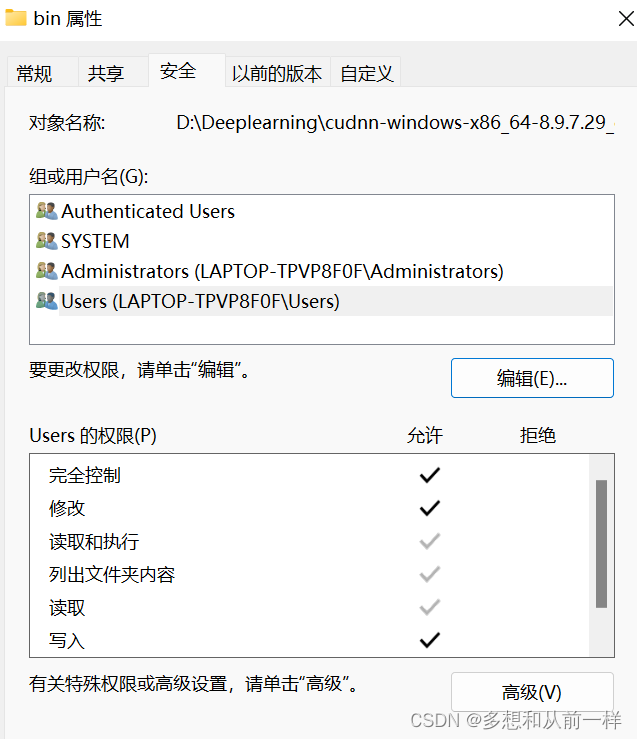Click the 编辑(E)... button
Image resolution: width=637 pixels, height=739 pixels.
[x=532, y=378]
